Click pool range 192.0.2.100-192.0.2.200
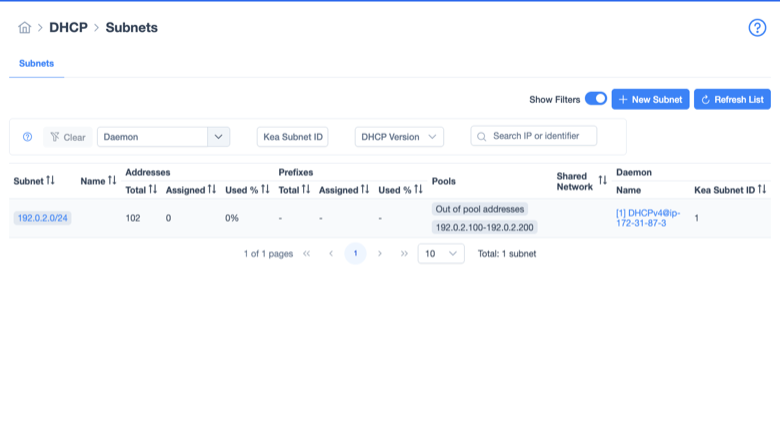The width and height of the screenshot is (780, 439). (485, 227)
